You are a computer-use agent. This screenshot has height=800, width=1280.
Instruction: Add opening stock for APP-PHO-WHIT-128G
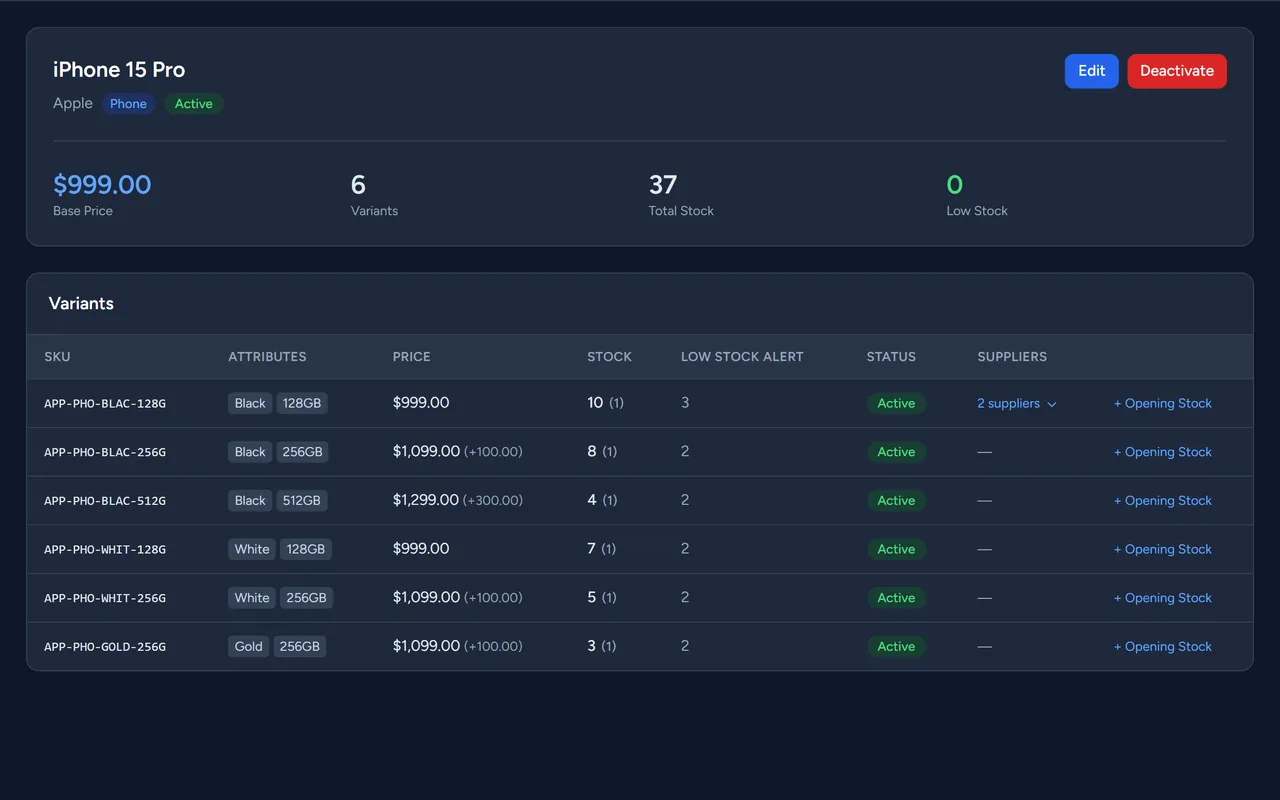pyautogui.click(x=1163, y=549)
